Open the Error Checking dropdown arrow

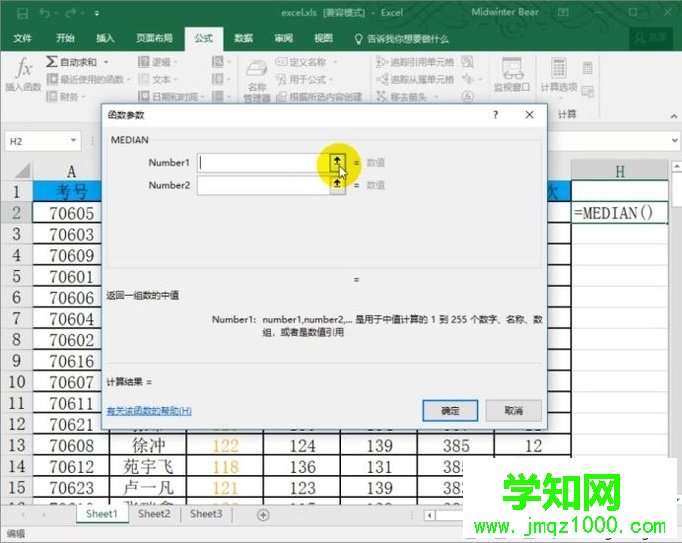480,79
